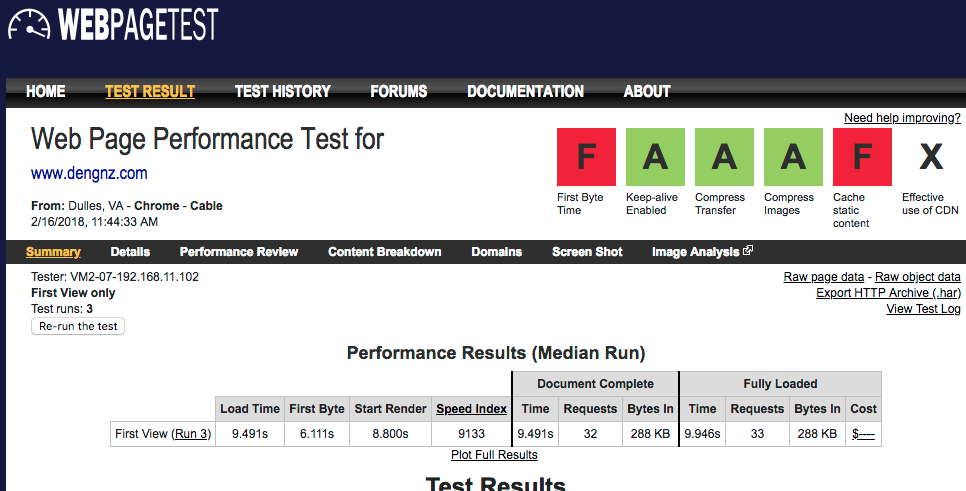Open the FORUMS menu item
The image size is (966, 491).
399,91
